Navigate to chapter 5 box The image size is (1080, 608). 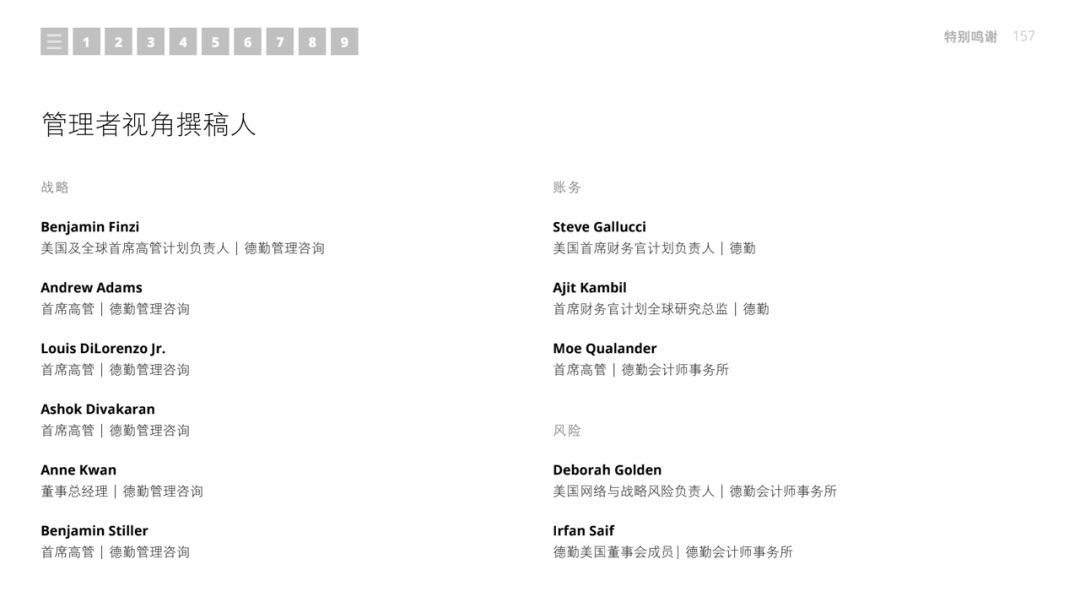pyautogui.click(x=216, y=41)
